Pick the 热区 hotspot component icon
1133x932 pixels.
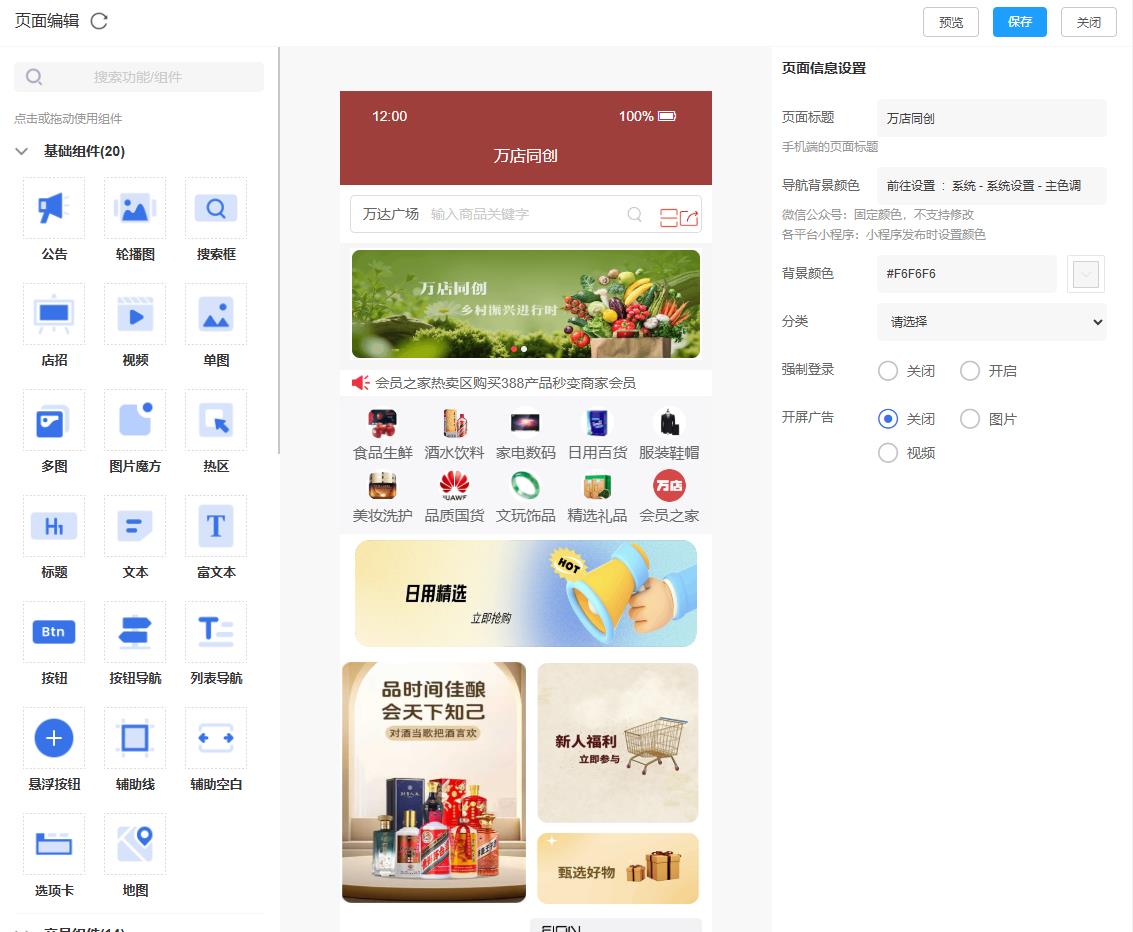[x=216, y=421]
